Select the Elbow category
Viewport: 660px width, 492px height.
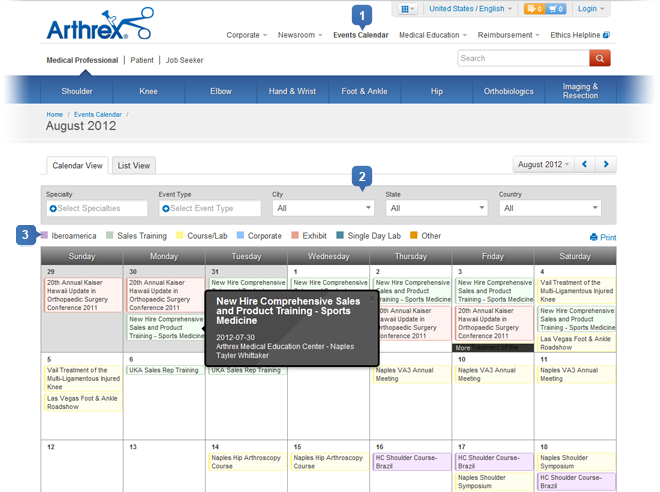click(221, 91)
